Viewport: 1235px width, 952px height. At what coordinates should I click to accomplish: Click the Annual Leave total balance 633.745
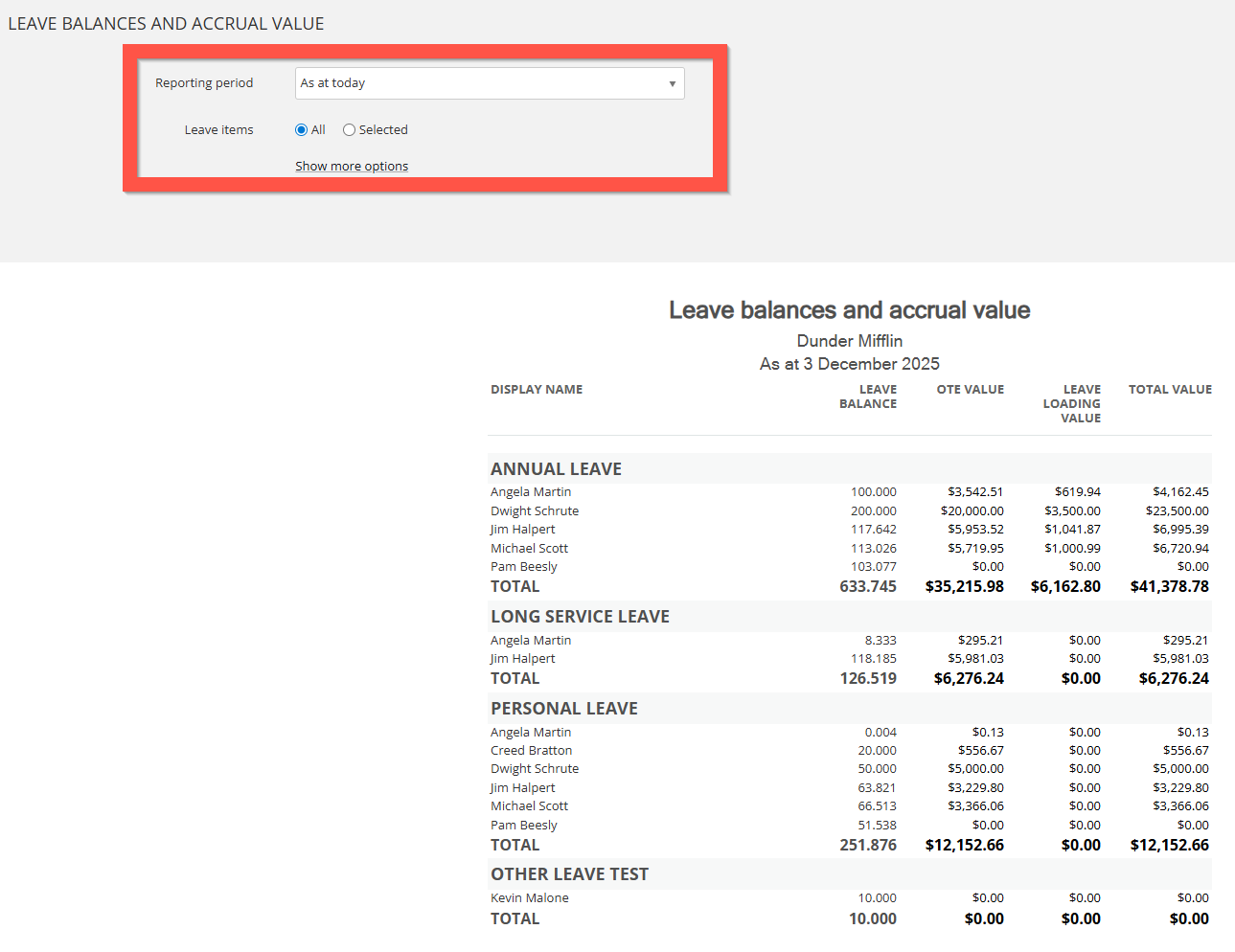pyautogui.click(x=868, y=587)
